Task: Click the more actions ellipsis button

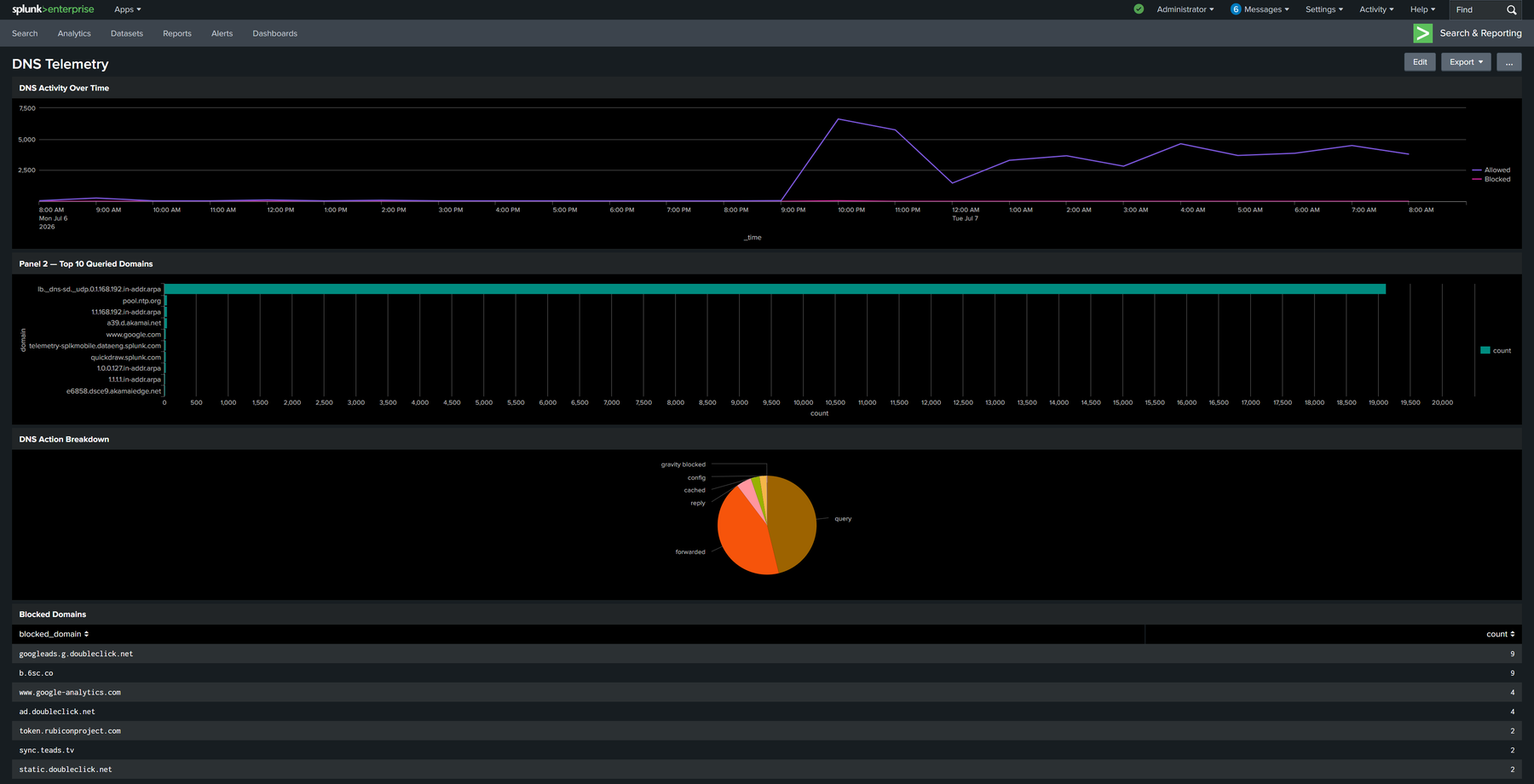Action: tap(1508, 62)
